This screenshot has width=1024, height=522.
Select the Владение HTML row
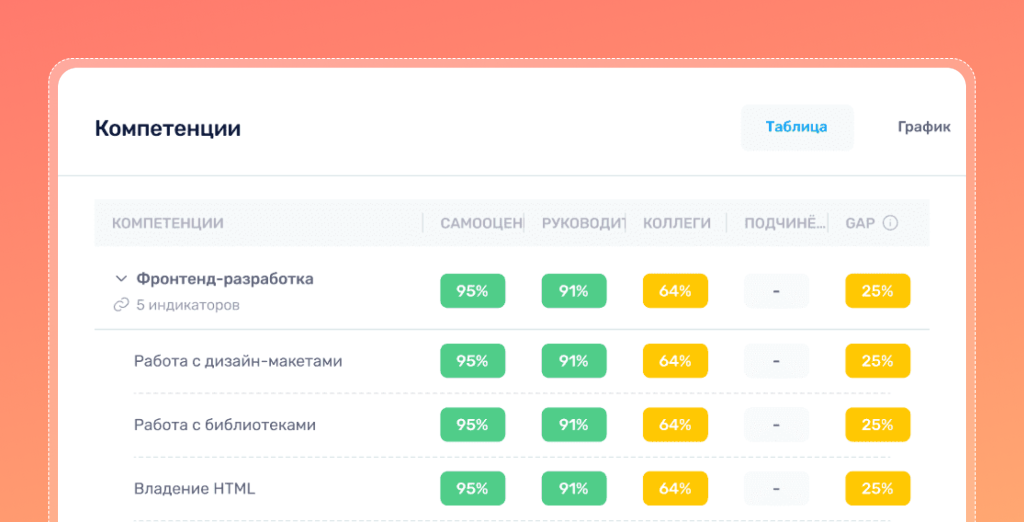(x=511, y=489)
